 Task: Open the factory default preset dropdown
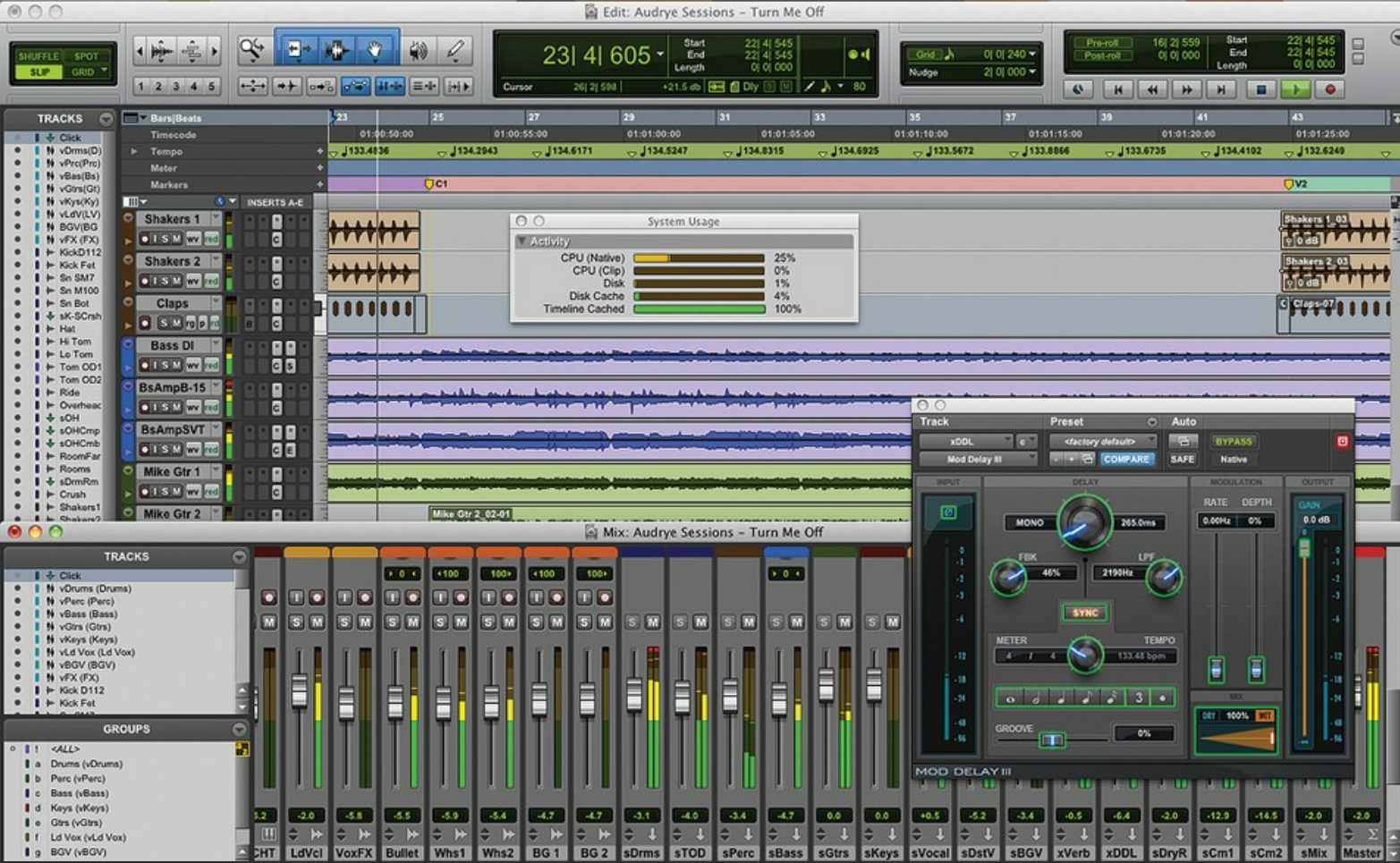pos(1103,441)
